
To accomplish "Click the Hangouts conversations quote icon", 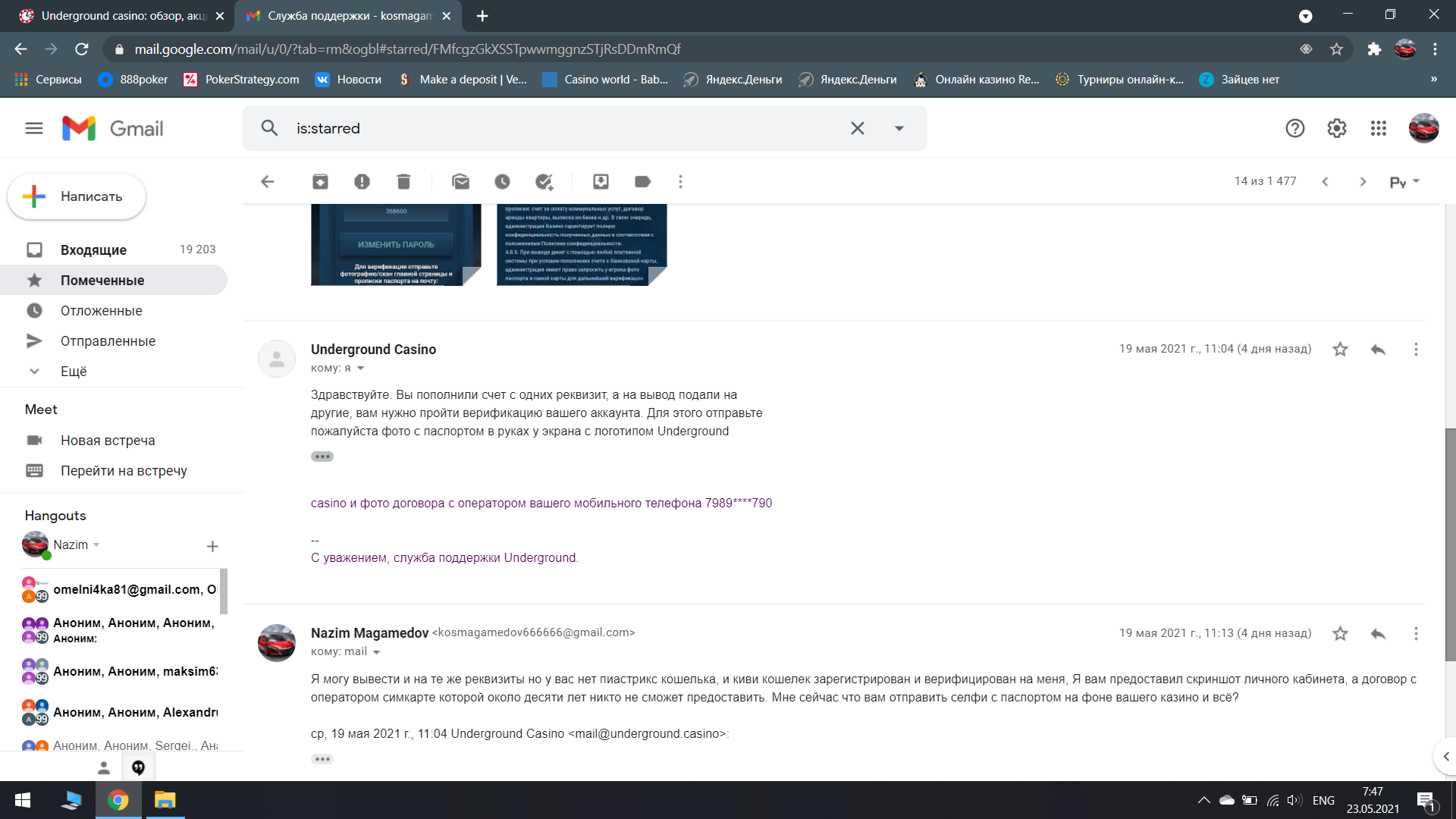I will [x=138, y=767].
